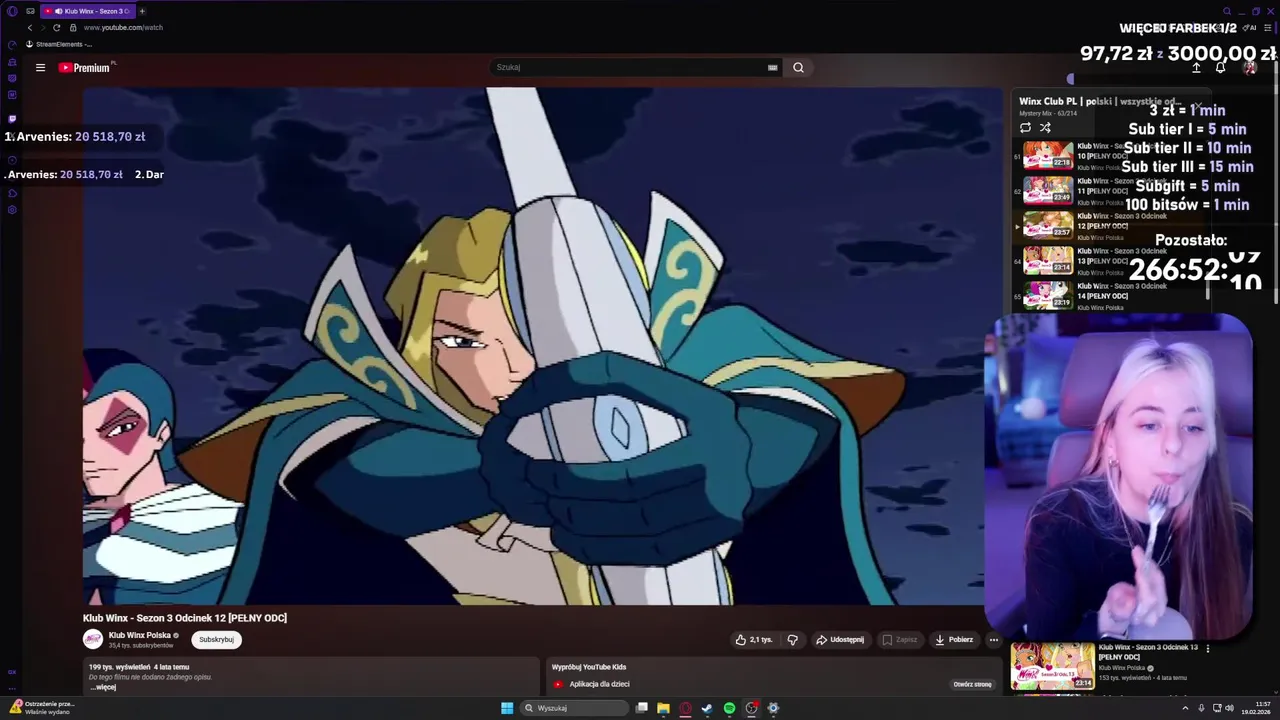The image size is (1280, 720).
Task: Open the Opera AI button in toolbar
Action: [x=1250, y=27]
